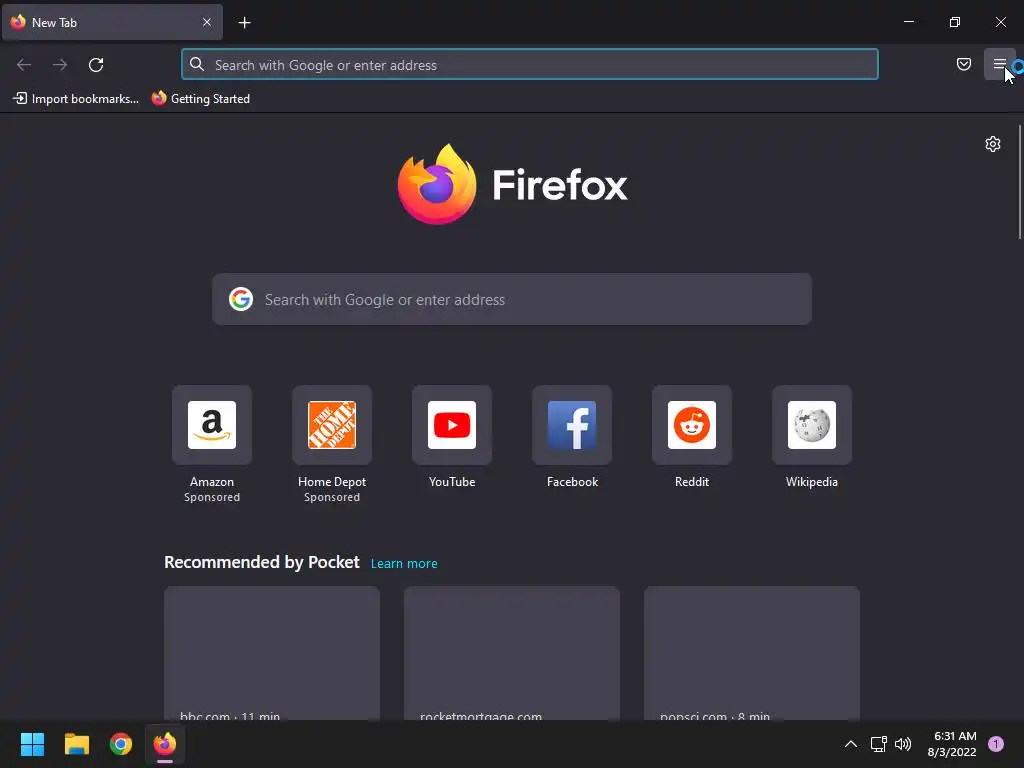
Task: Open the popsci.com Pocket story card
Action: click(752, 653)
